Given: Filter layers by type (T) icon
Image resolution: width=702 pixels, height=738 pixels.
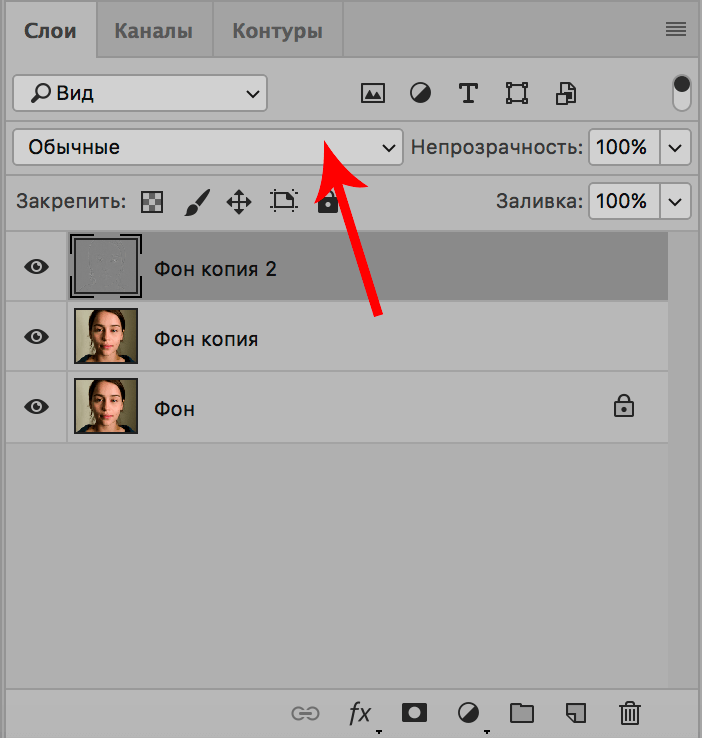Looking at the screenshot, I should [x=468, y=94].
